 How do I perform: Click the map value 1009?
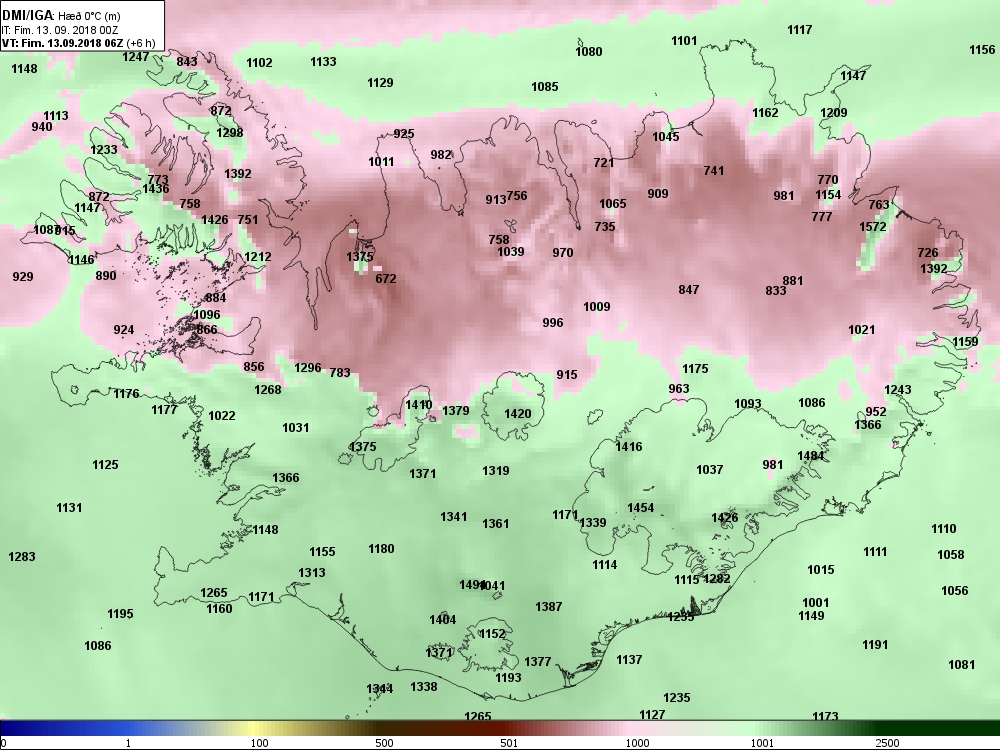point(596,306)
